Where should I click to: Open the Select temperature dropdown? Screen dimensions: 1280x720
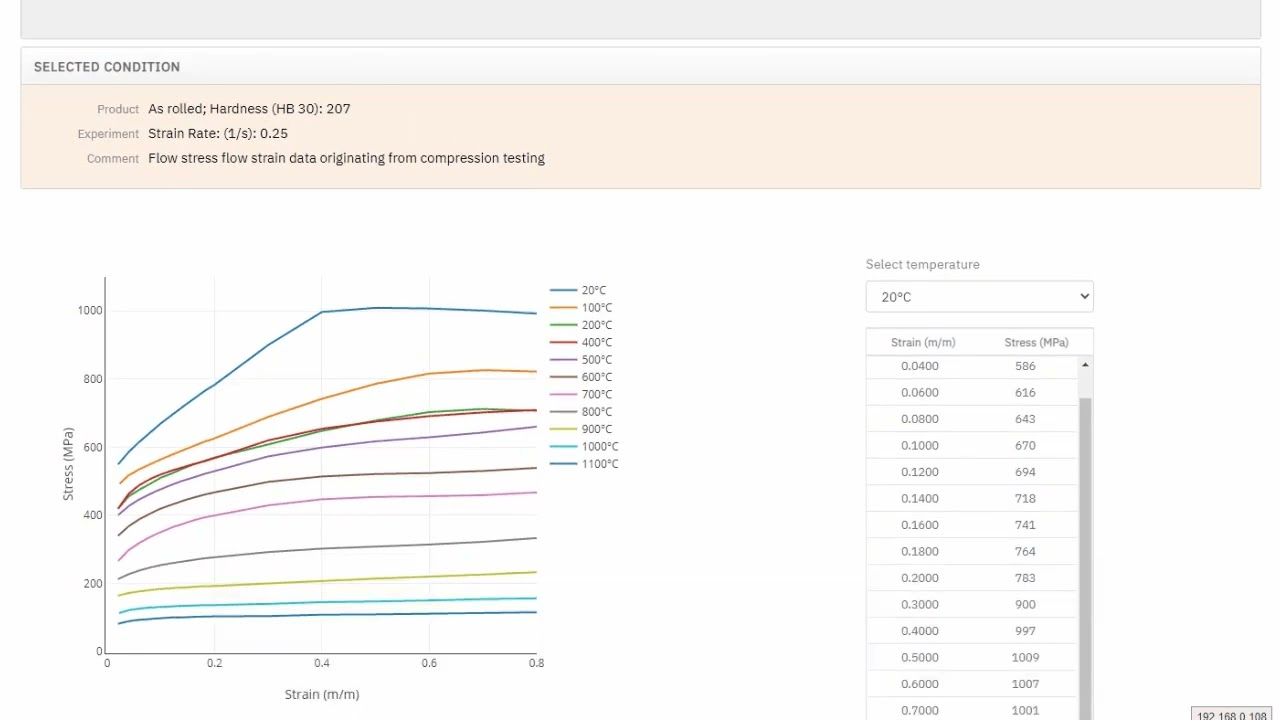(979, 297)
